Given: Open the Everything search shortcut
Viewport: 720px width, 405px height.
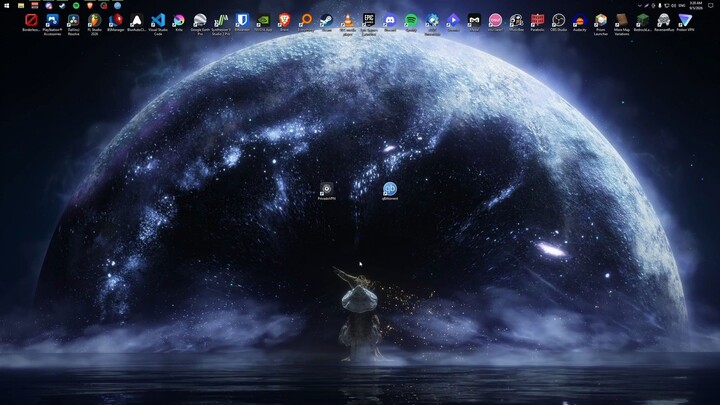Looking at the screenshot, I should pos(306,22).
